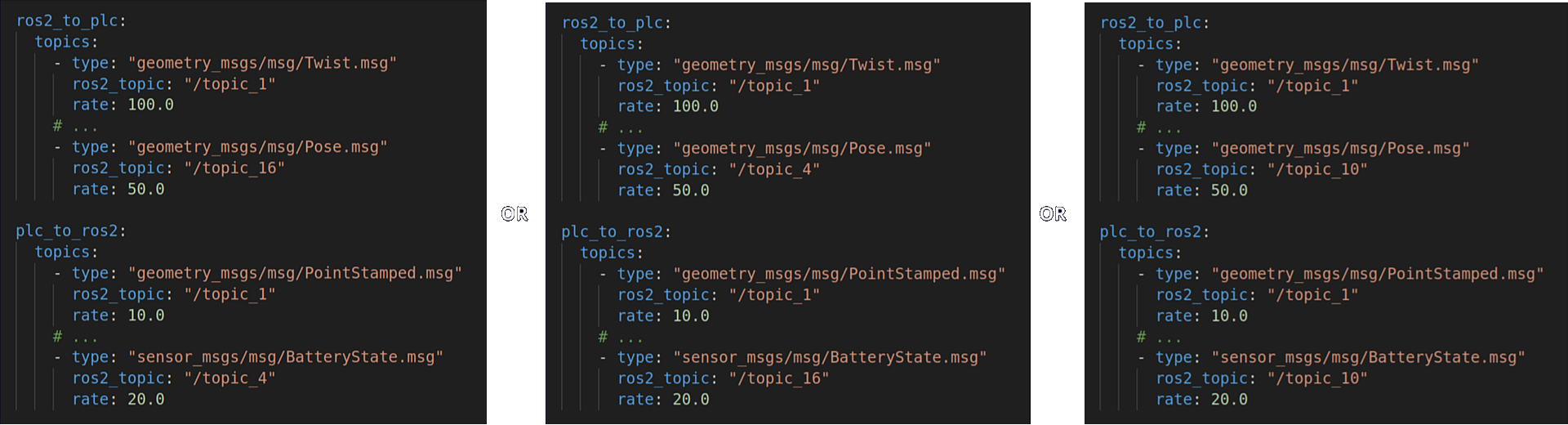Click "/topic_10" below Pose.msg in the right panel

click(x=1317, y=169)
